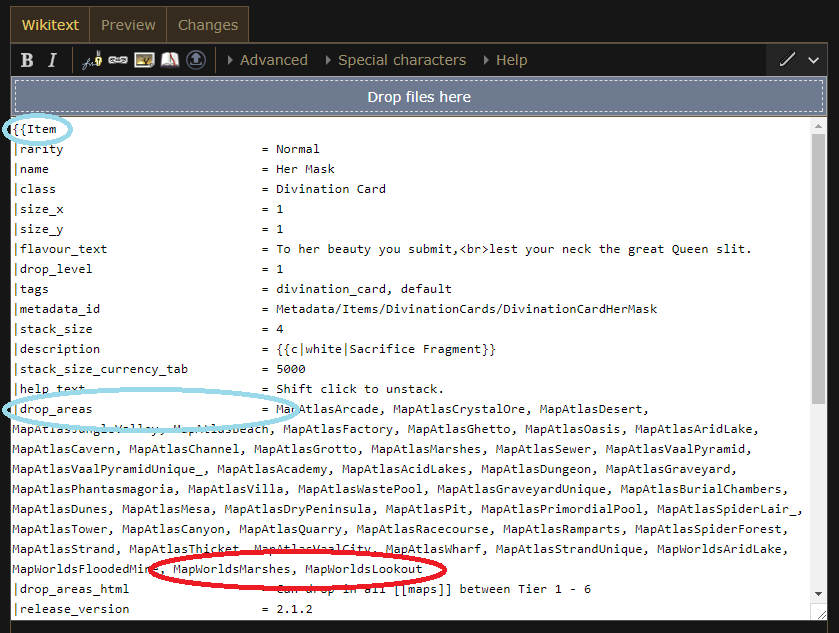Expand the Advanced toolbar section
This screenshot has width=839, height=633.
point(268,60)
